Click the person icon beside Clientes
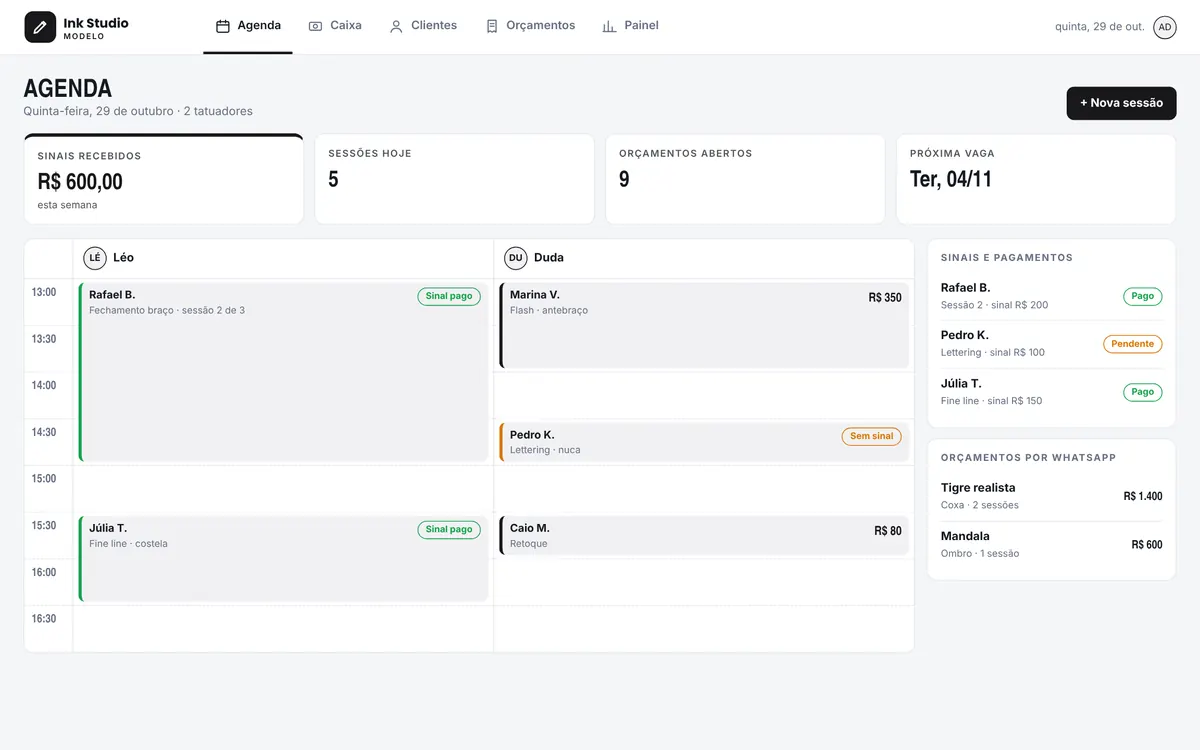The image size is (1200, 750). pyautogui.click(x=396, y=26)
